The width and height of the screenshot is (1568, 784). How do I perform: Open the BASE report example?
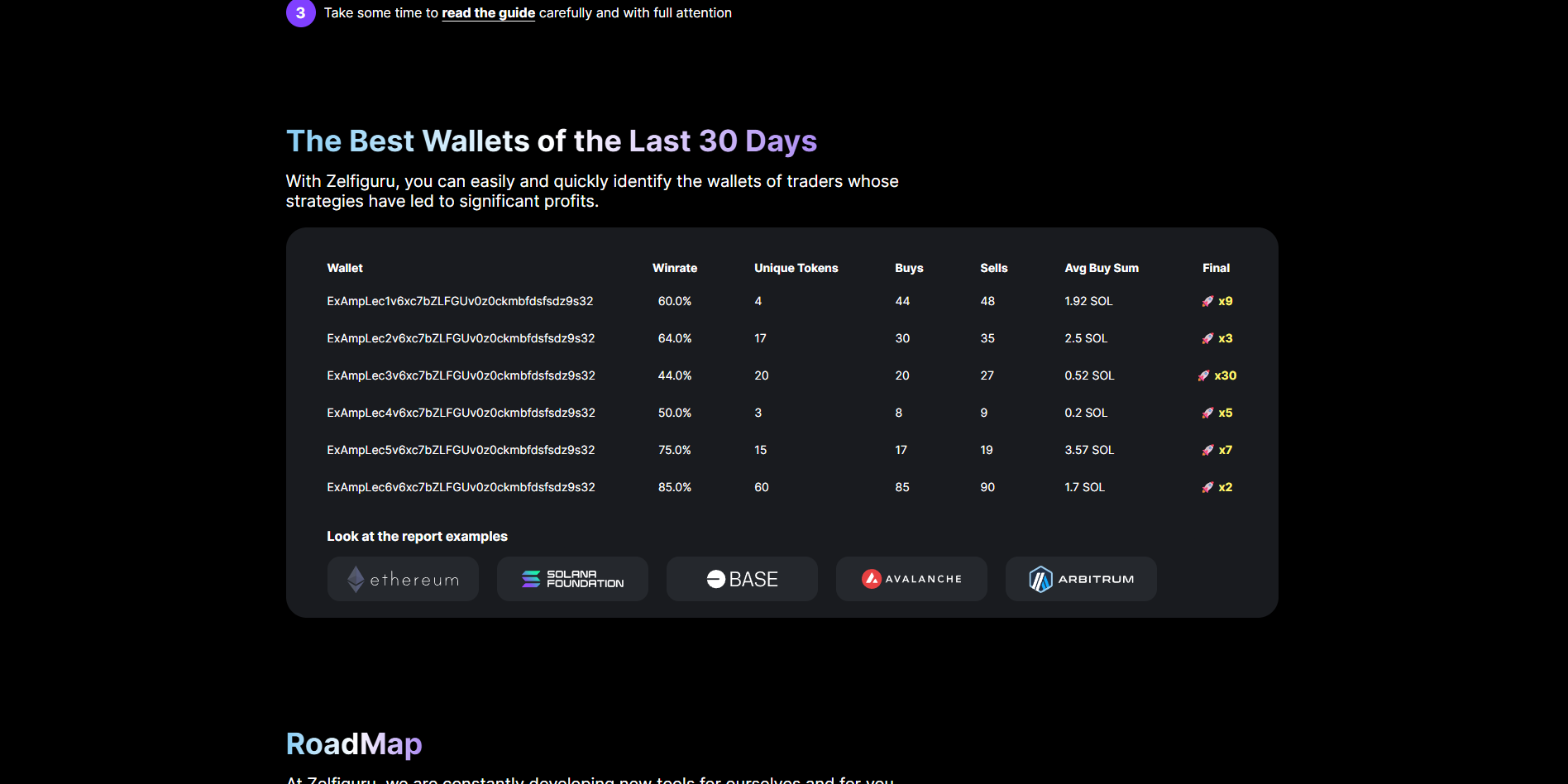point(742,579)
